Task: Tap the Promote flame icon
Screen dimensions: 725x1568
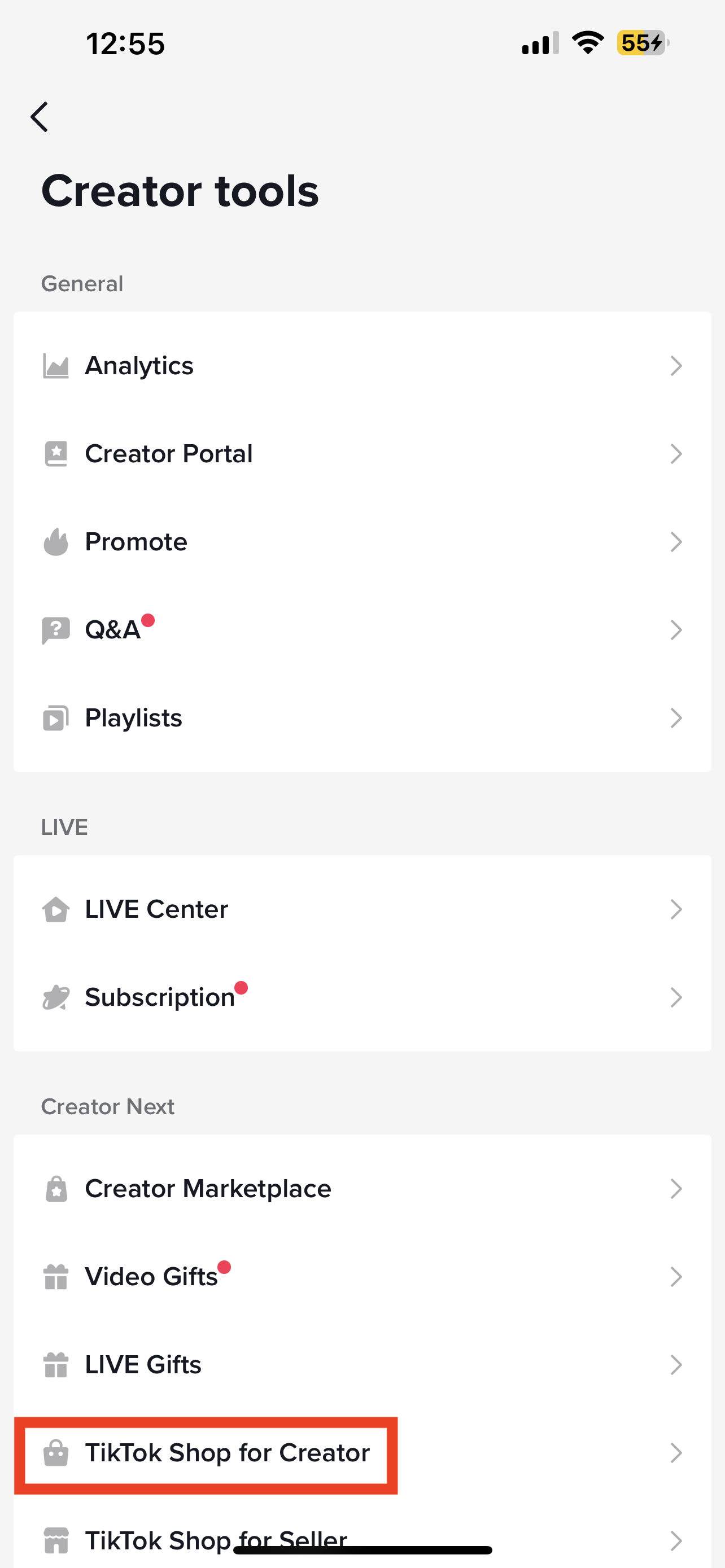Action: [56, 542]
